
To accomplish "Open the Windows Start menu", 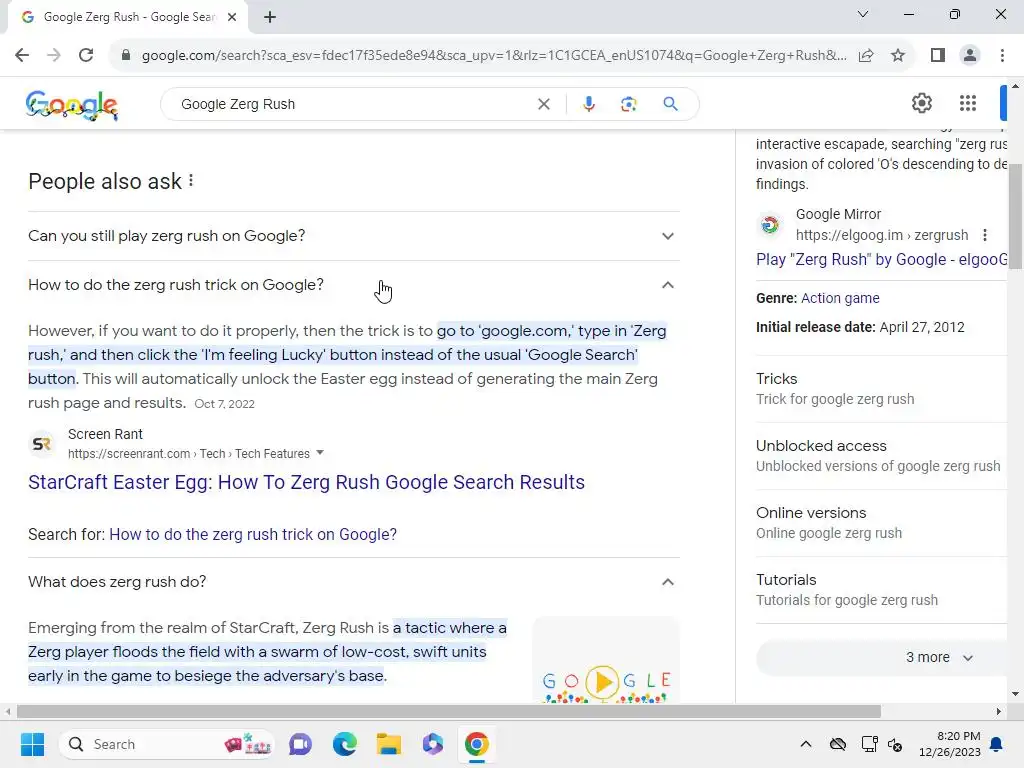I will (32, 744).
